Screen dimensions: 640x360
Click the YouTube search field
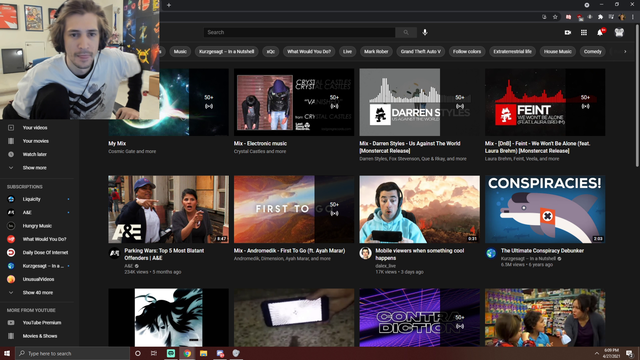tap(299, 32)
